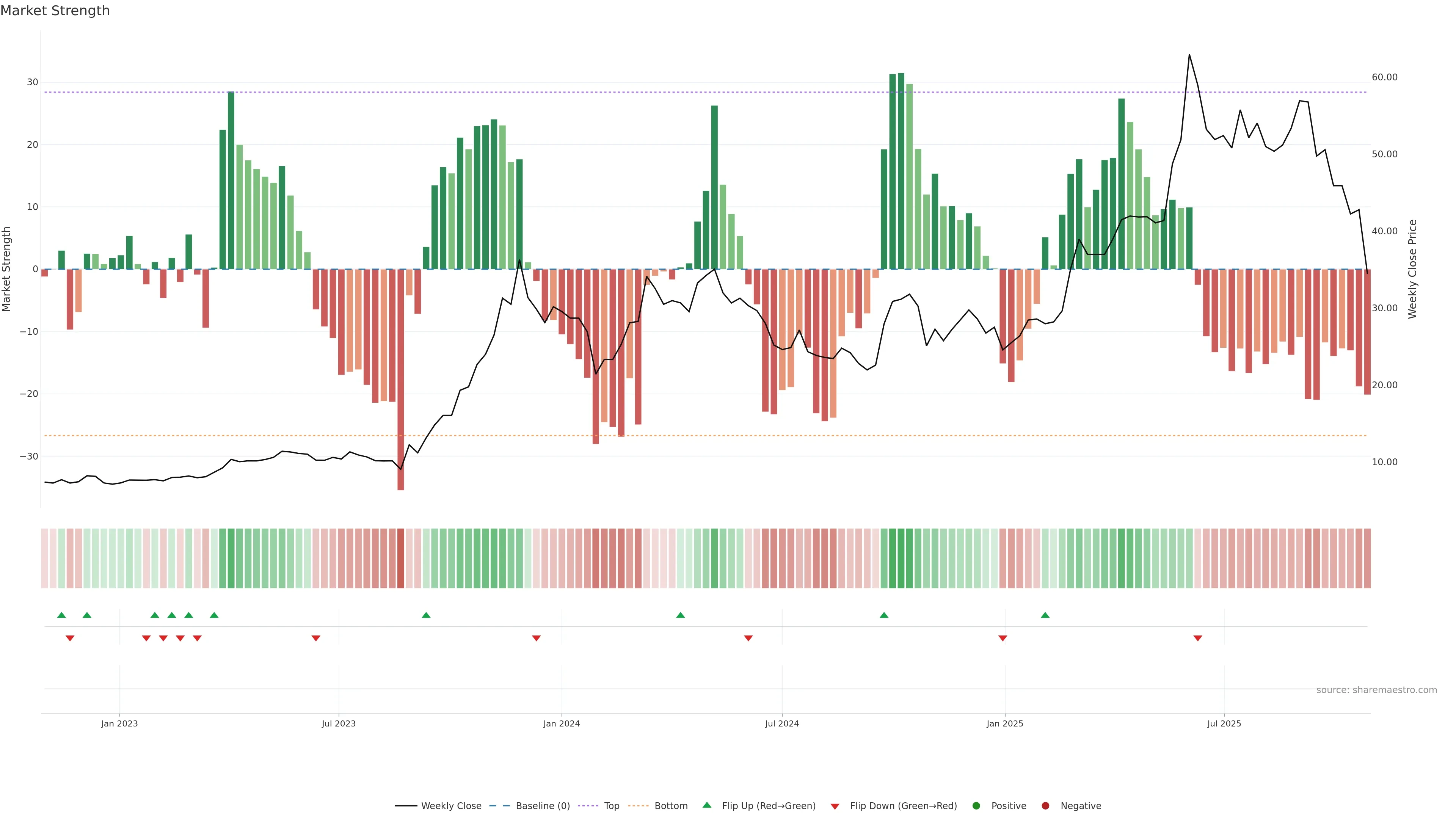1456x819 pixels.
Task: Click the last green flip-up marker after Jan 2025
Action: (1045, 615)
